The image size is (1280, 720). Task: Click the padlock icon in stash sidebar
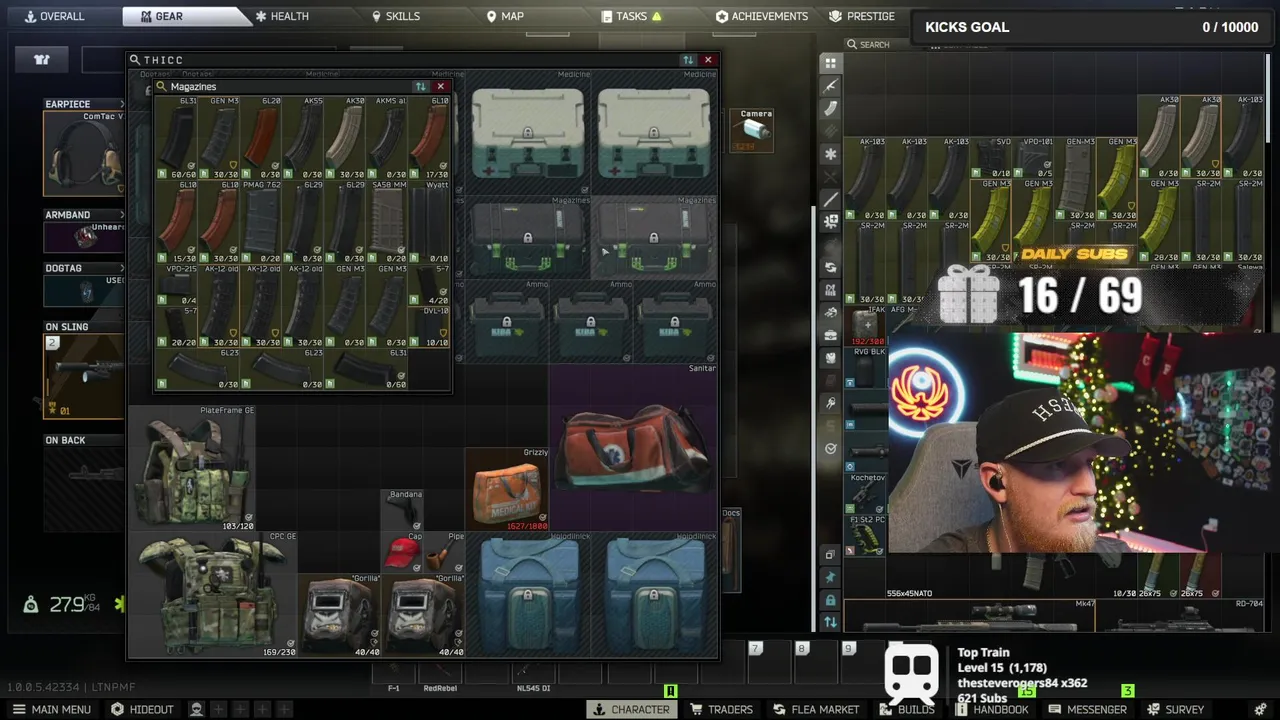[x=830, y=600]
